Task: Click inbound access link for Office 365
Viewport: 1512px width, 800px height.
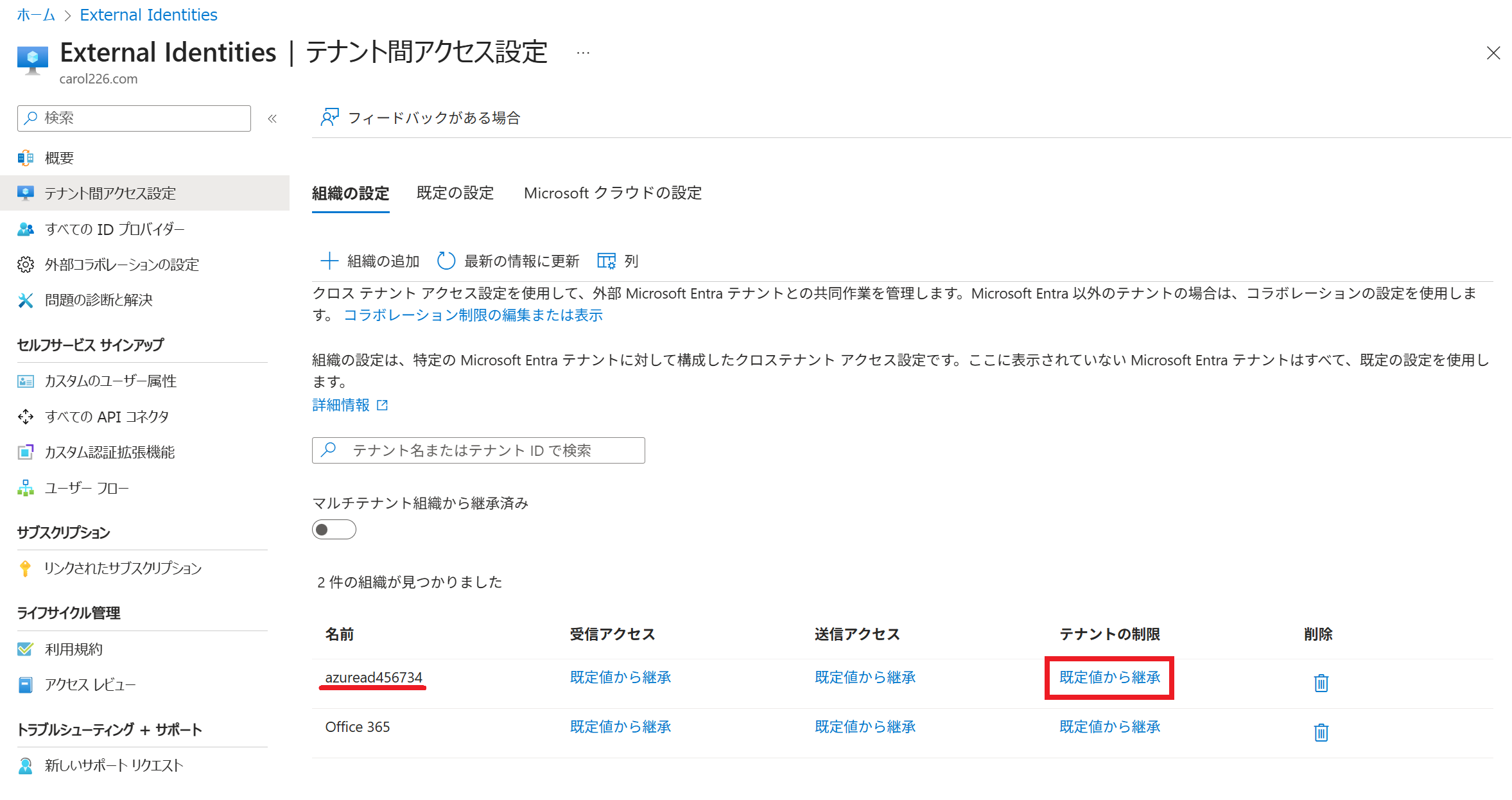Action: [x=620, y=727]
